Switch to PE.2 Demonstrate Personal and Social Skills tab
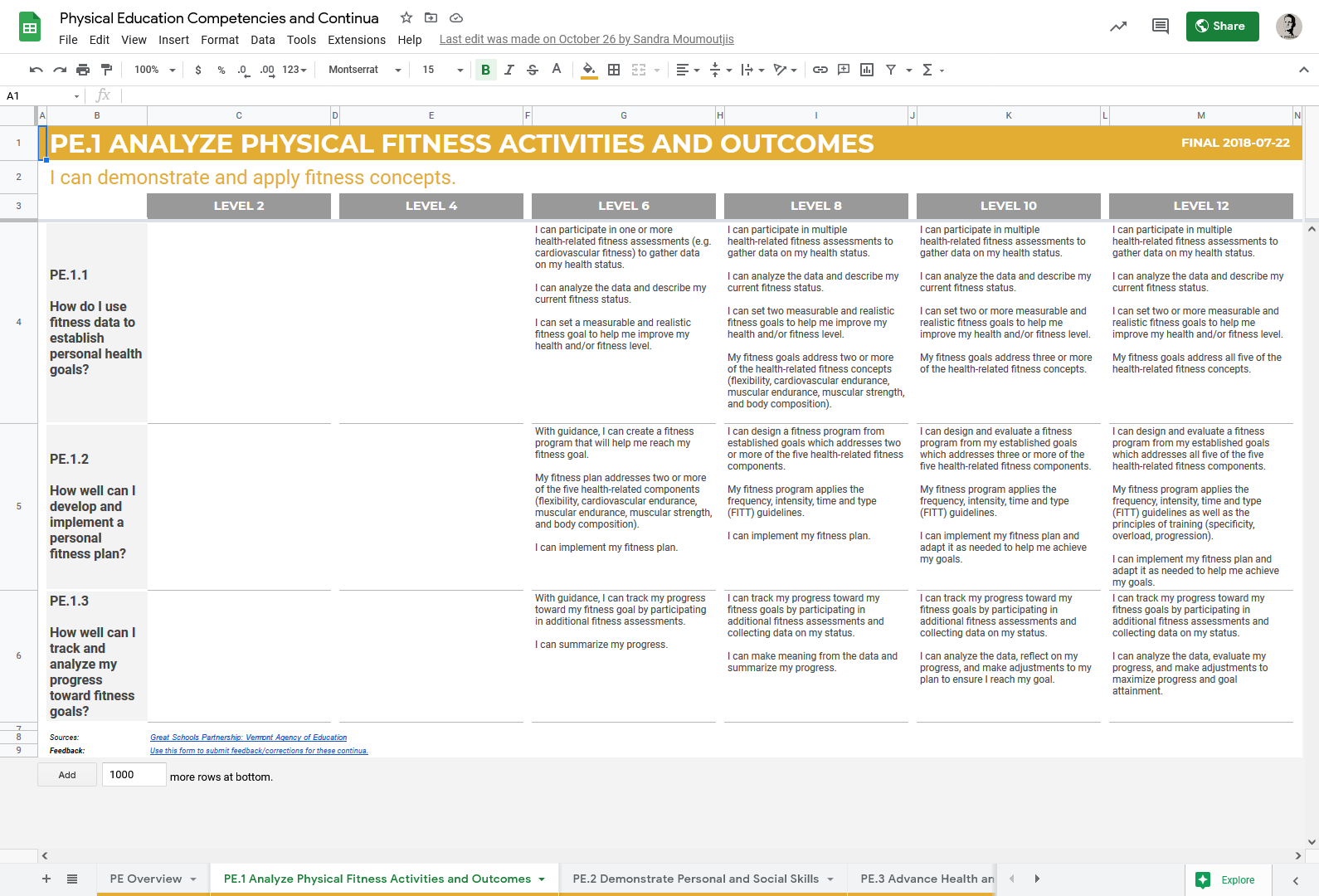The image size is (1319, 896). click(x=695, y=879)
